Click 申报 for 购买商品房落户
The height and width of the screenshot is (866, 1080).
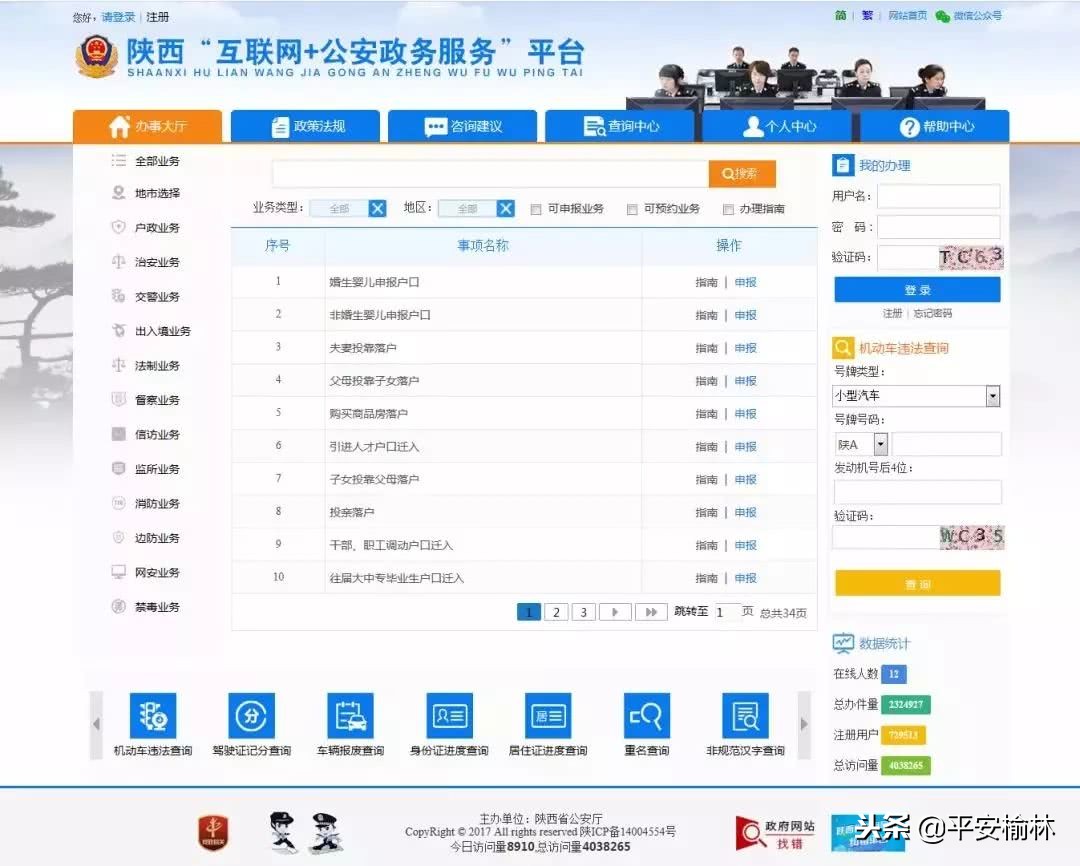pos(745,413)
